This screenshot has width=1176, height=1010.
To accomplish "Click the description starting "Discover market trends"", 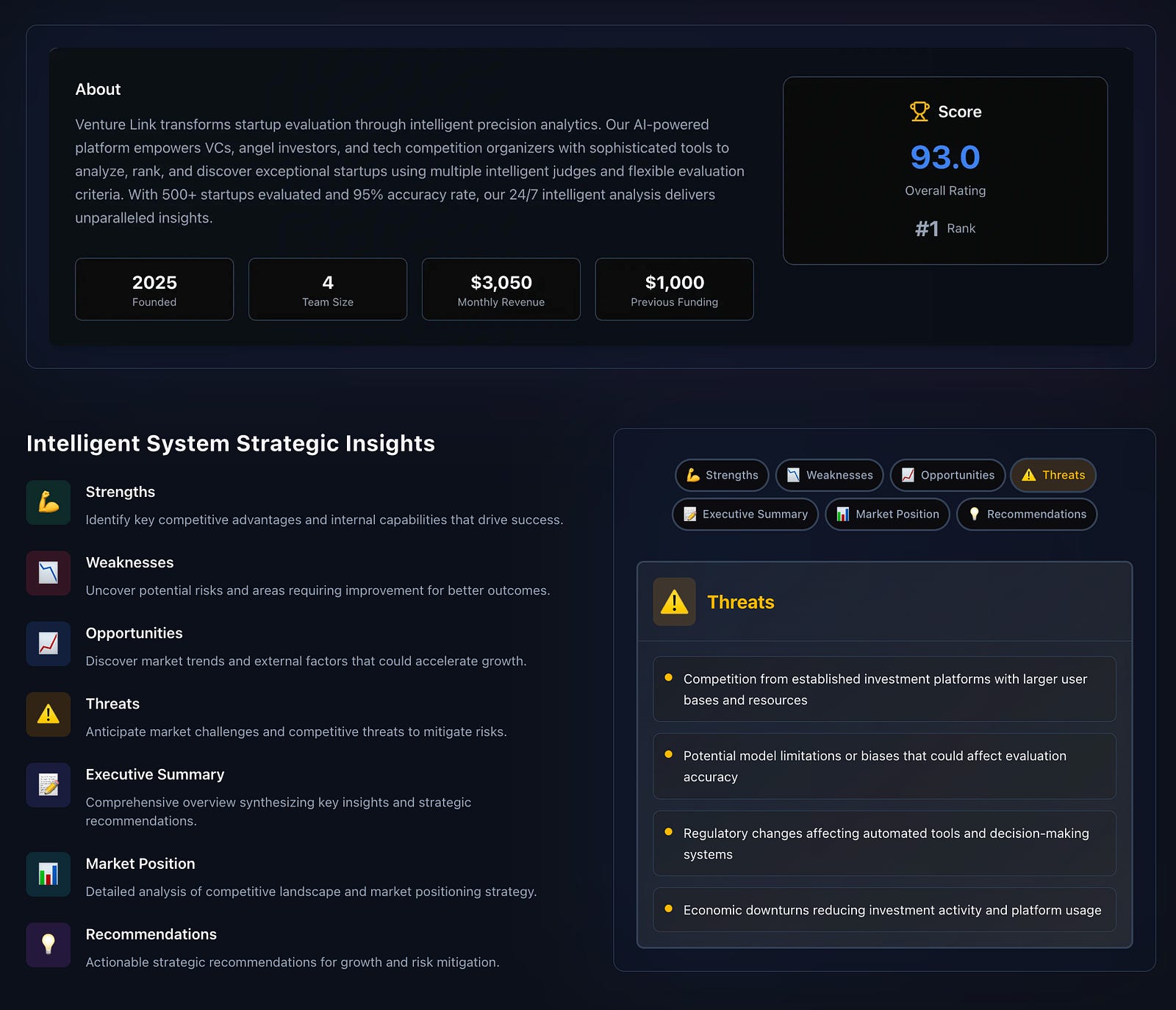I will point(306,661).
